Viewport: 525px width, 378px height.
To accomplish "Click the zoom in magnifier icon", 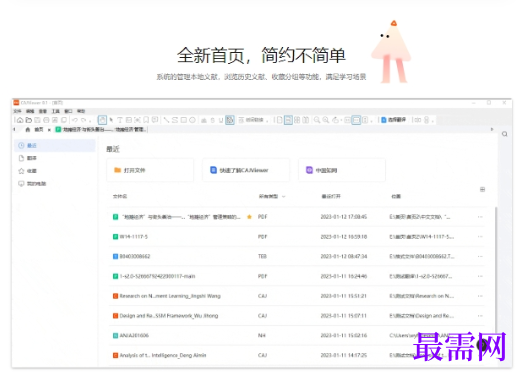I will [325, 120].
